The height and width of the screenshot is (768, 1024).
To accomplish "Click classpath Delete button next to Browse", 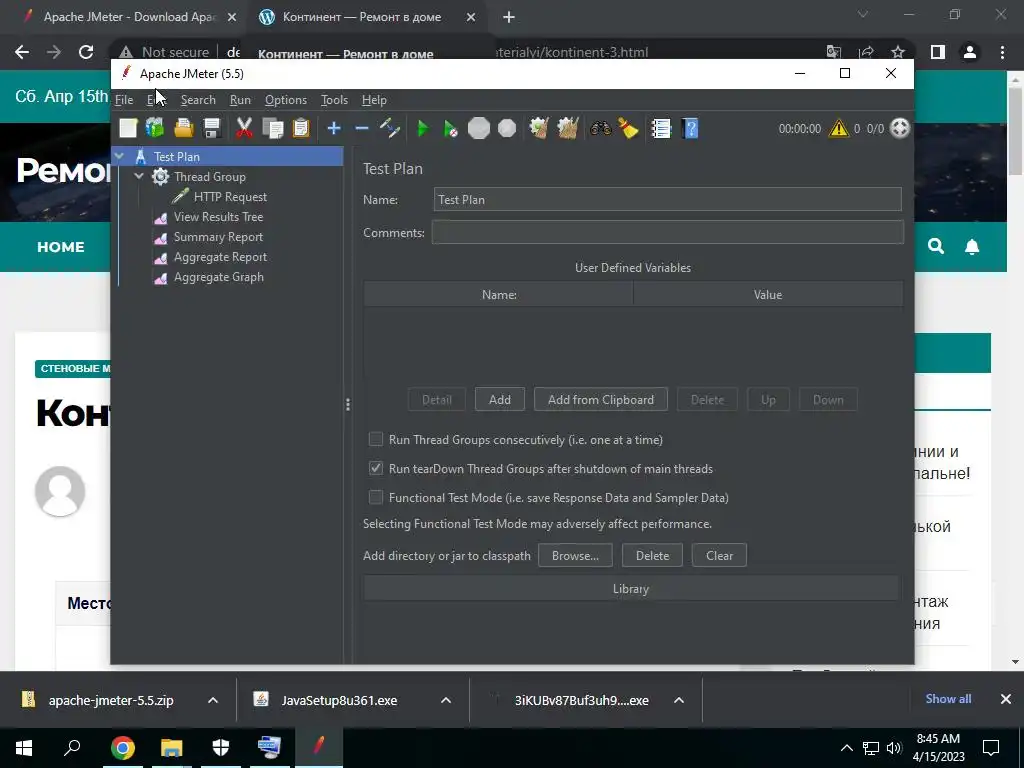I will point(652,556).
